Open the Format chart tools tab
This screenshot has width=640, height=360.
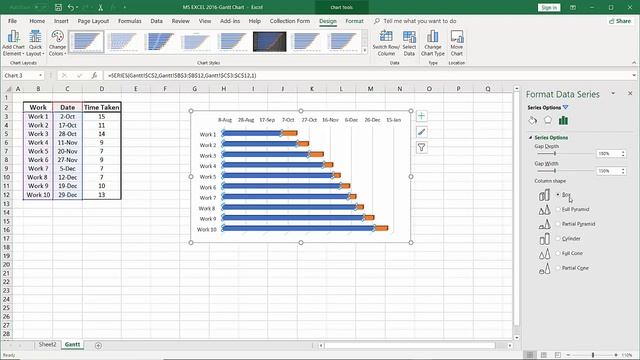[354, 21]
